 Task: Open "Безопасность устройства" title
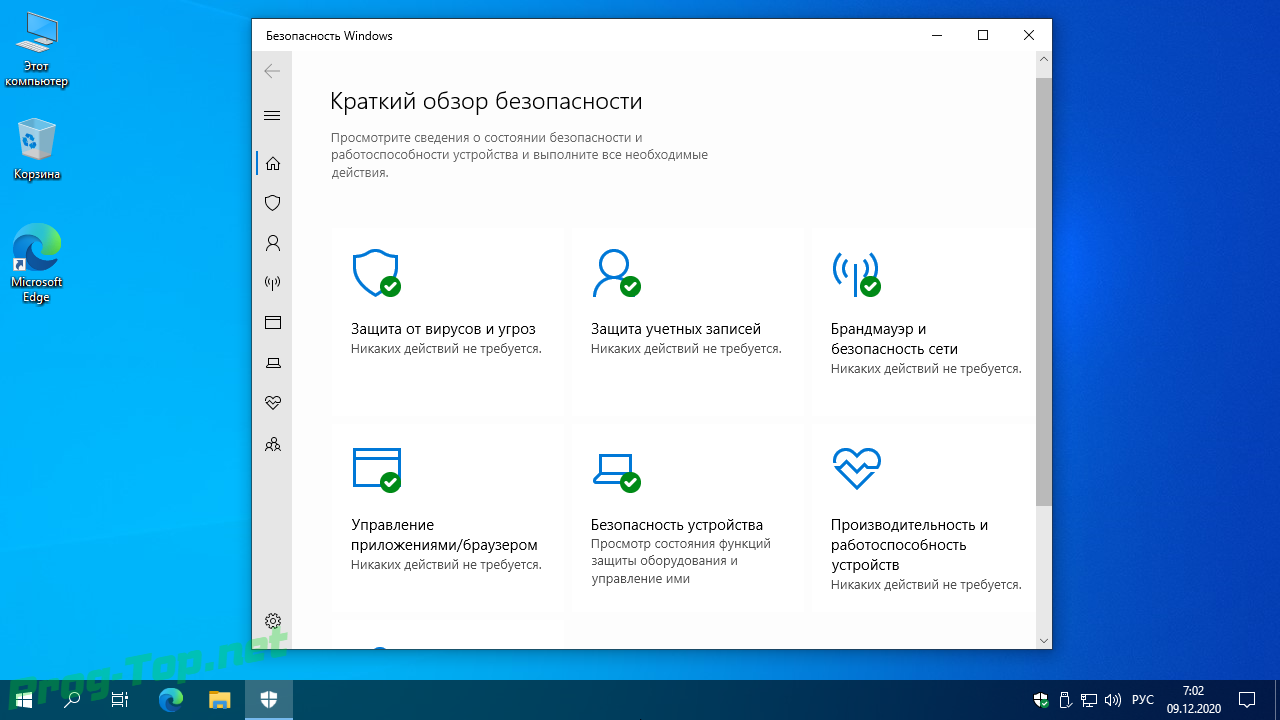point(677,525)
